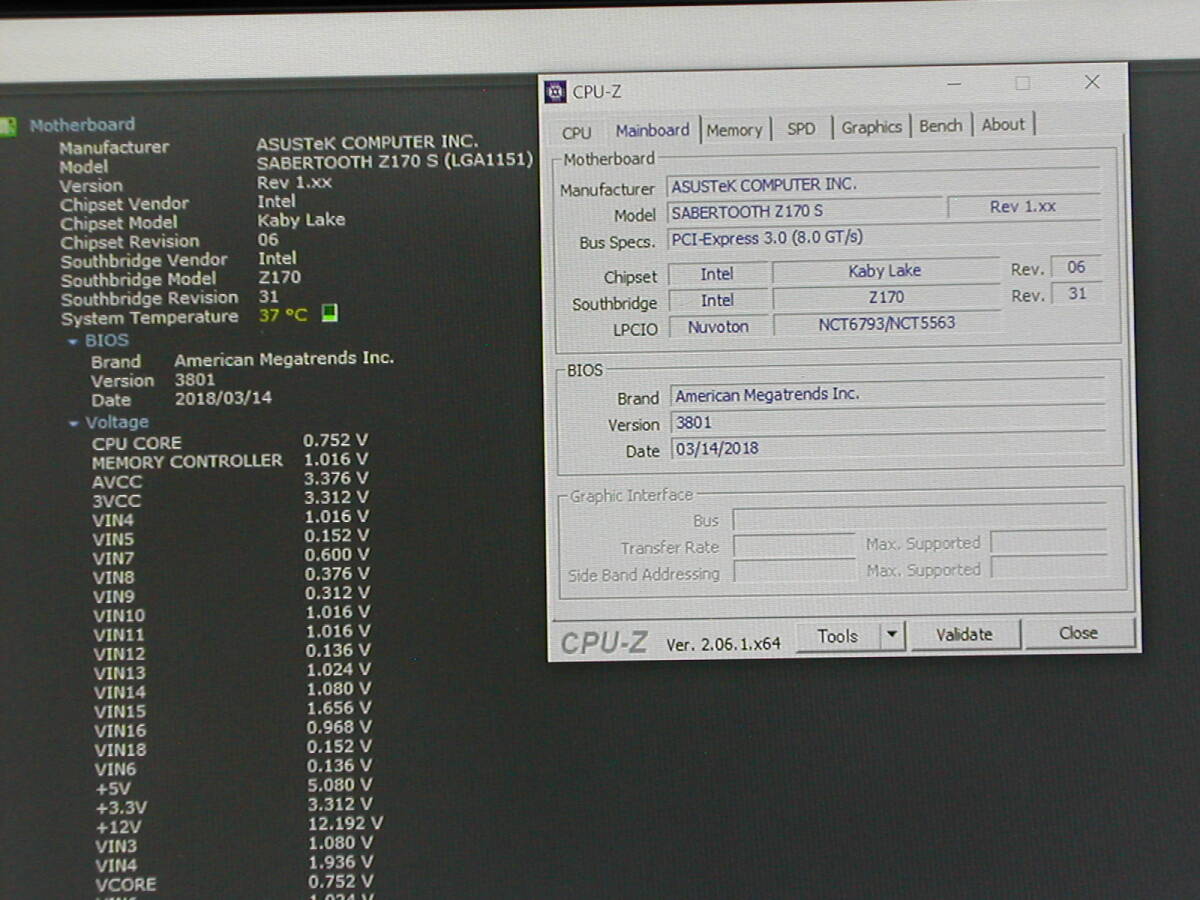
Task: Open the About tab
Action: click(x=1003, y=125)
